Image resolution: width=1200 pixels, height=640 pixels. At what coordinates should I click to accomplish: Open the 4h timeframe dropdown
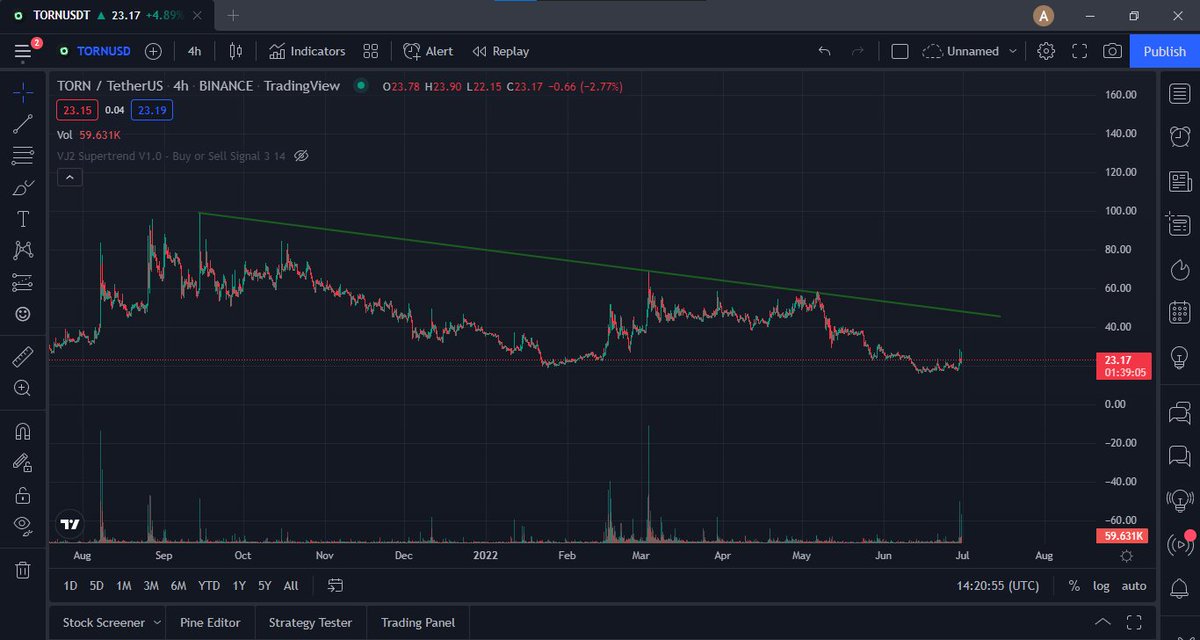pyautogui.click(x=194, y=50)
